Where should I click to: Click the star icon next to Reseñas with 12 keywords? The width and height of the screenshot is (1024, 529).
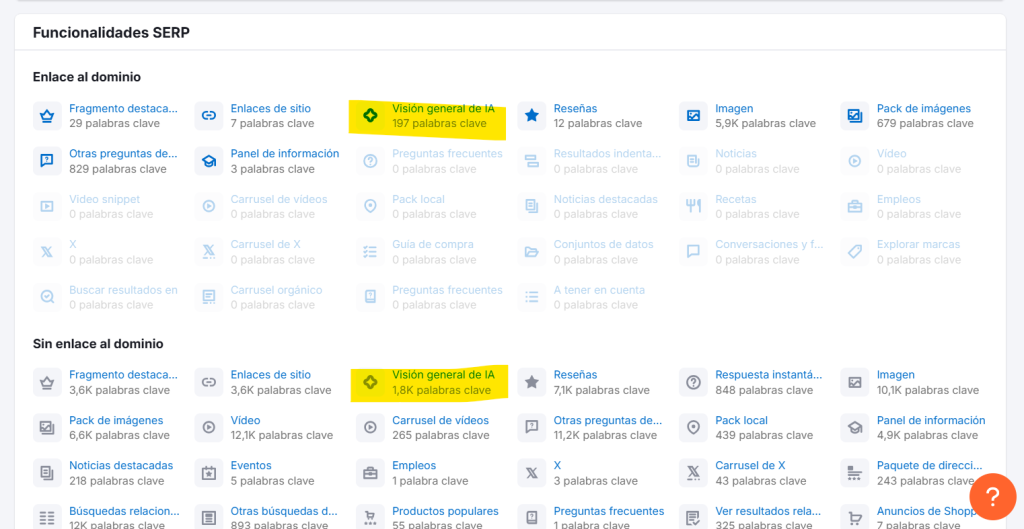(532, 116)
